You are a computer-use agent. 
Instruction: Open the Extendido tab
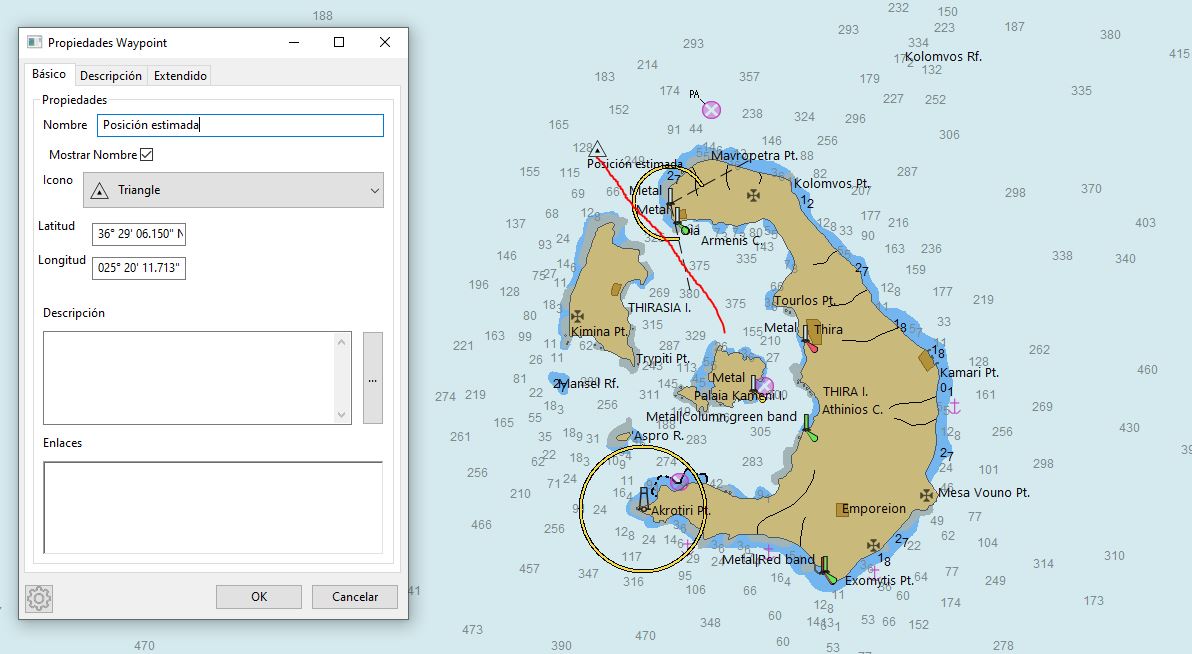180,76
